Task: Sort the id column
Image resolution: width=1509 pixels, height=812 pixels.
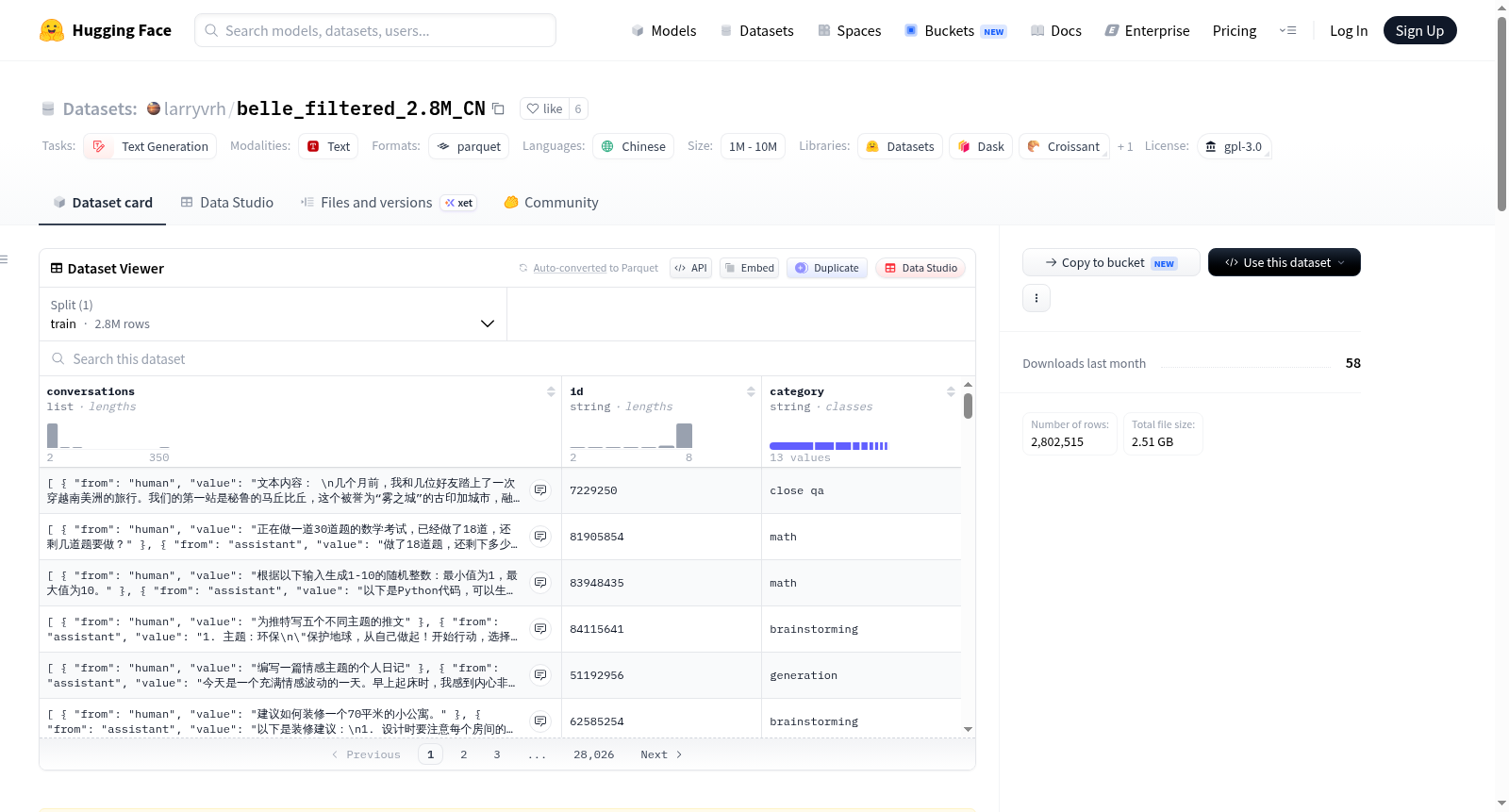Action: tap(751, 391)
